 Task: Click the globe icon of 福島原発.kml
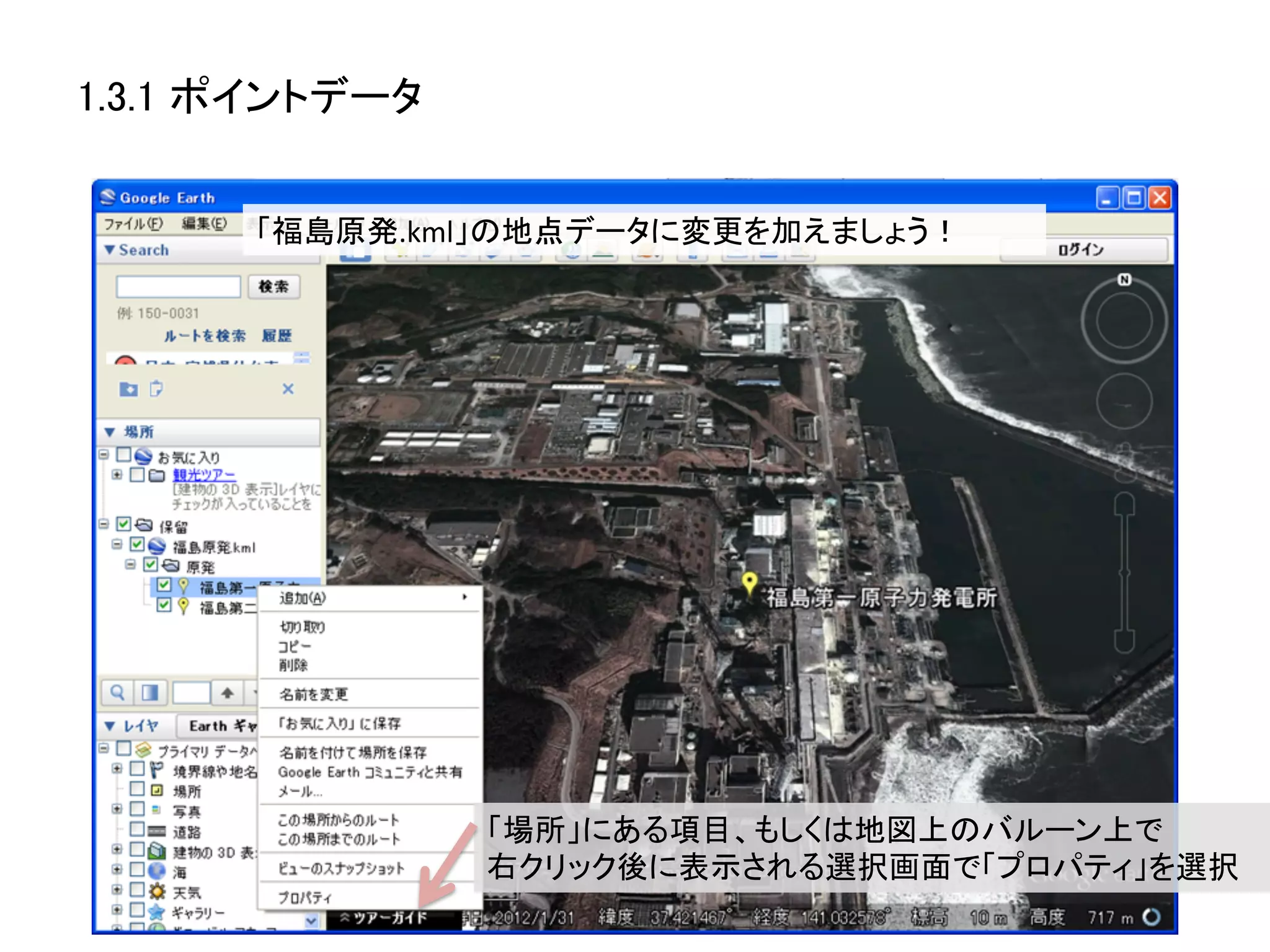(x=157, y=545)
